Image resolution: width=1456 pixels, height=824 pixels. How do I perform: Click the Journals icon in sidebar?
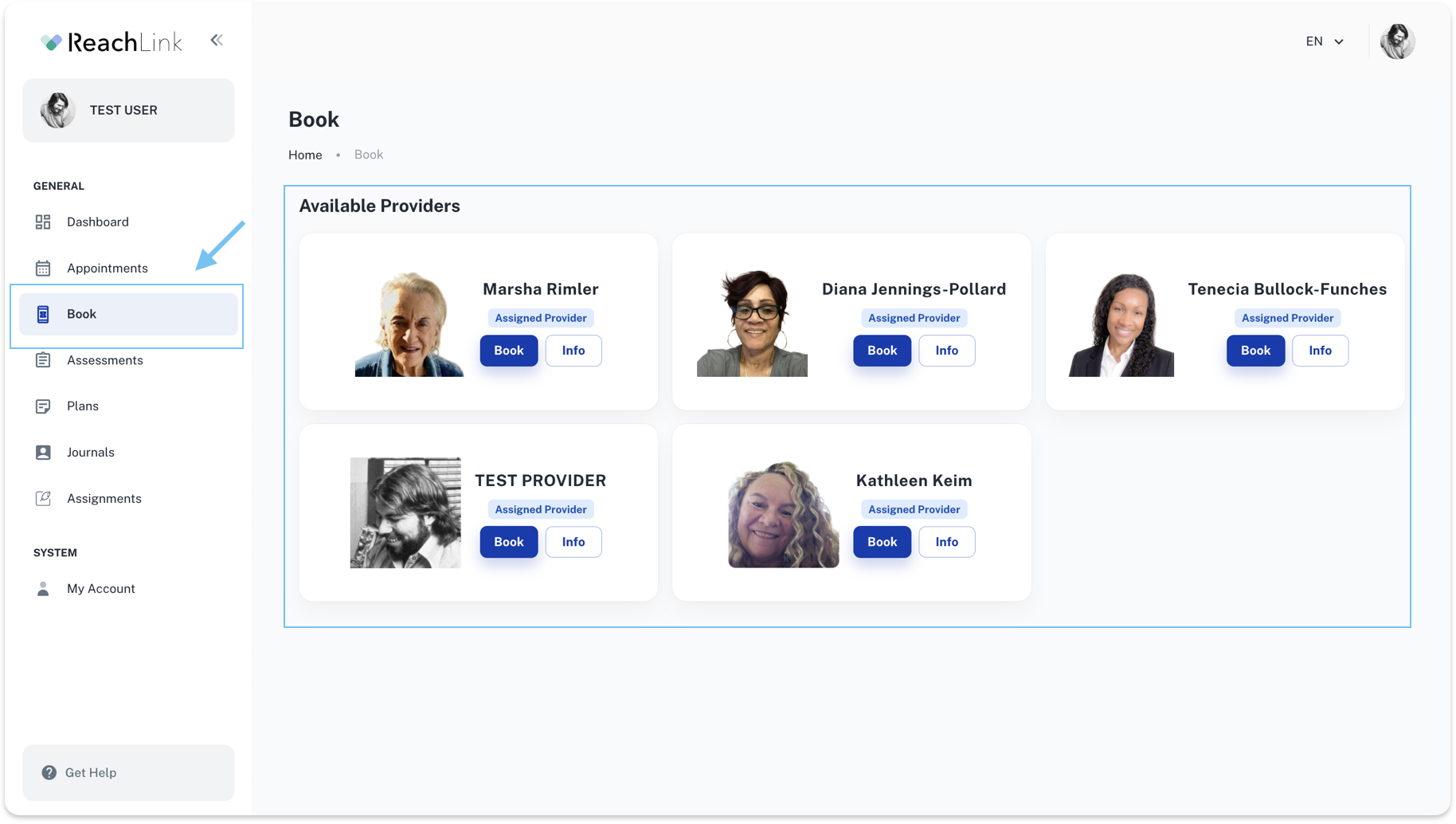click(43, 453)
